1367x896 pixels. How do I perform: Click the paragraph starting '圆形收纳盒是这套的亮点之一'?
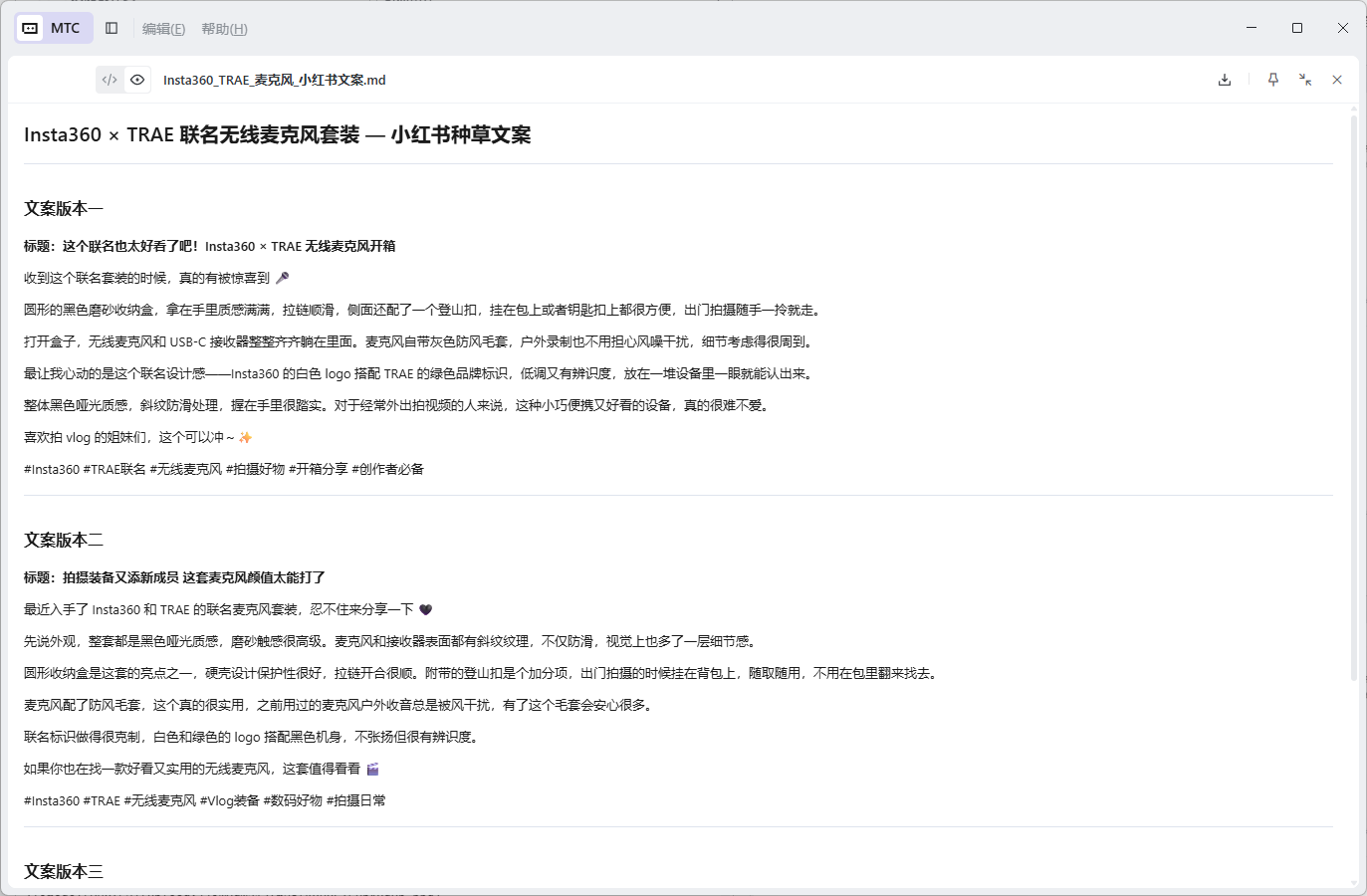point(482,673)
